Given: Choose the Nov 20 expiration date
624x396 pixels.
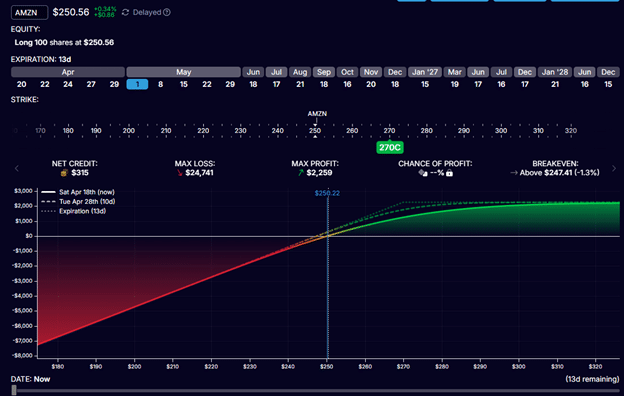Looking at the screenshot, I should click(371, 84).
